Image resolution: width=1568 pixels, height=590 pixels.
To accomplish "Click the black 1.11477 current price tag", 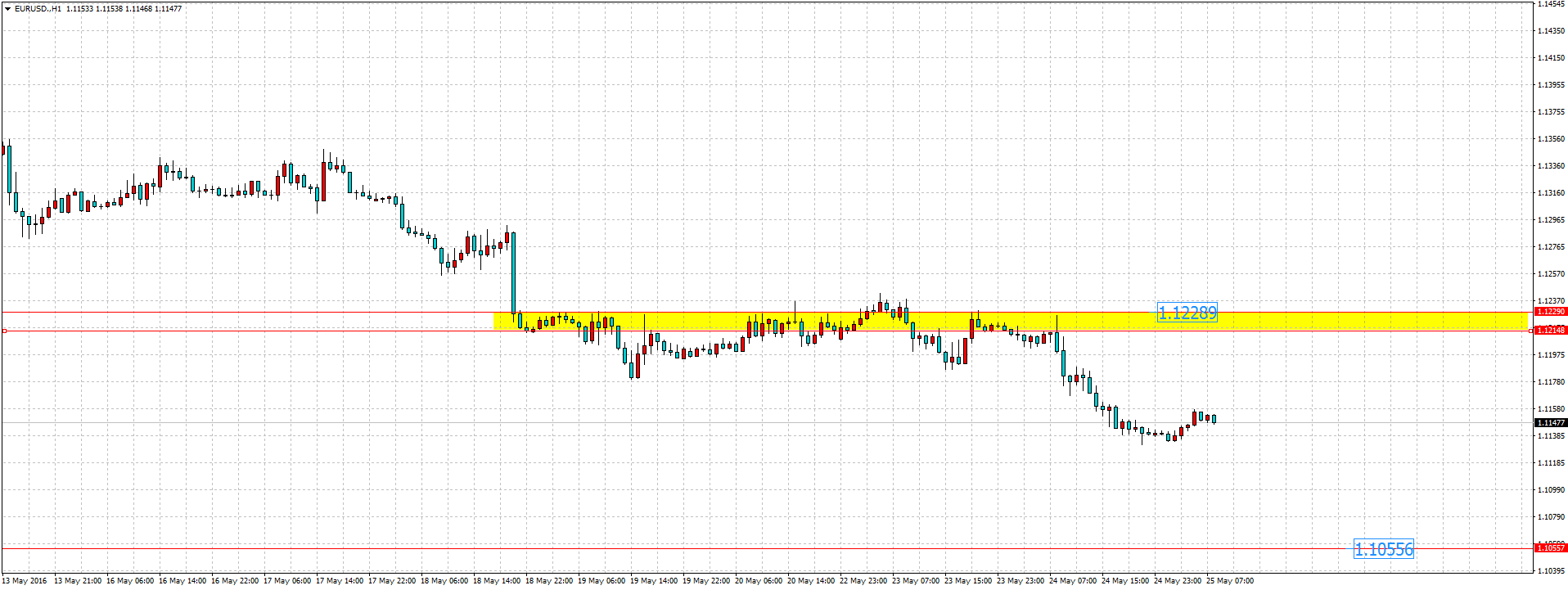I will 1551,423.
